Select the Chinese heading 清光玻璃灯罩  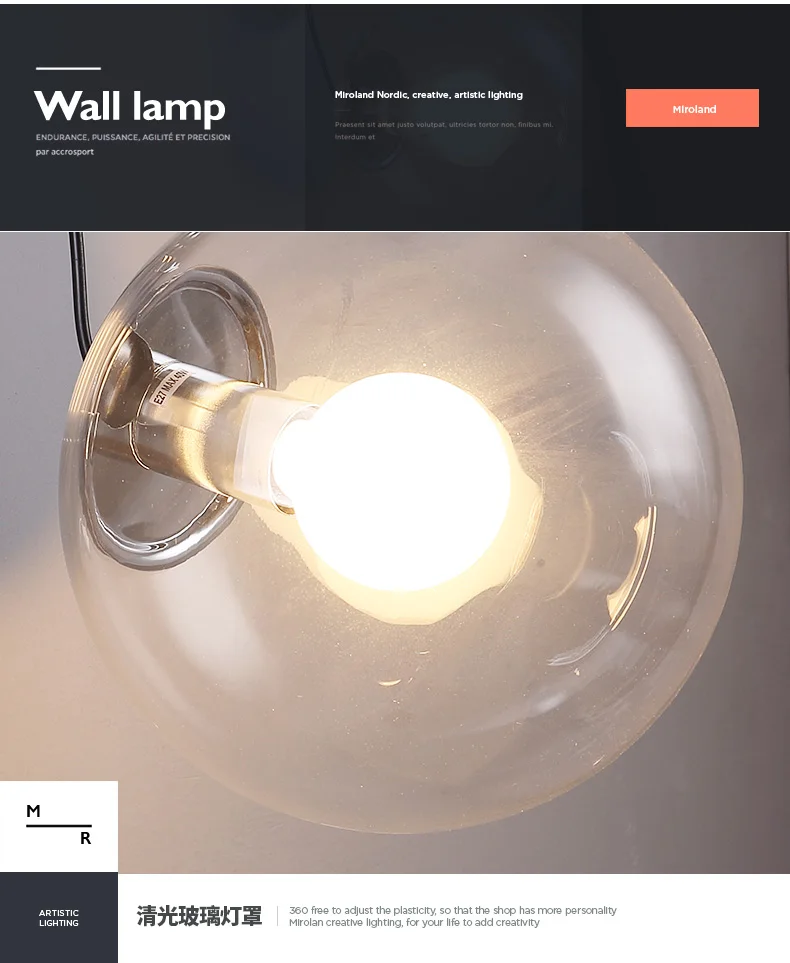coord(199,916)
